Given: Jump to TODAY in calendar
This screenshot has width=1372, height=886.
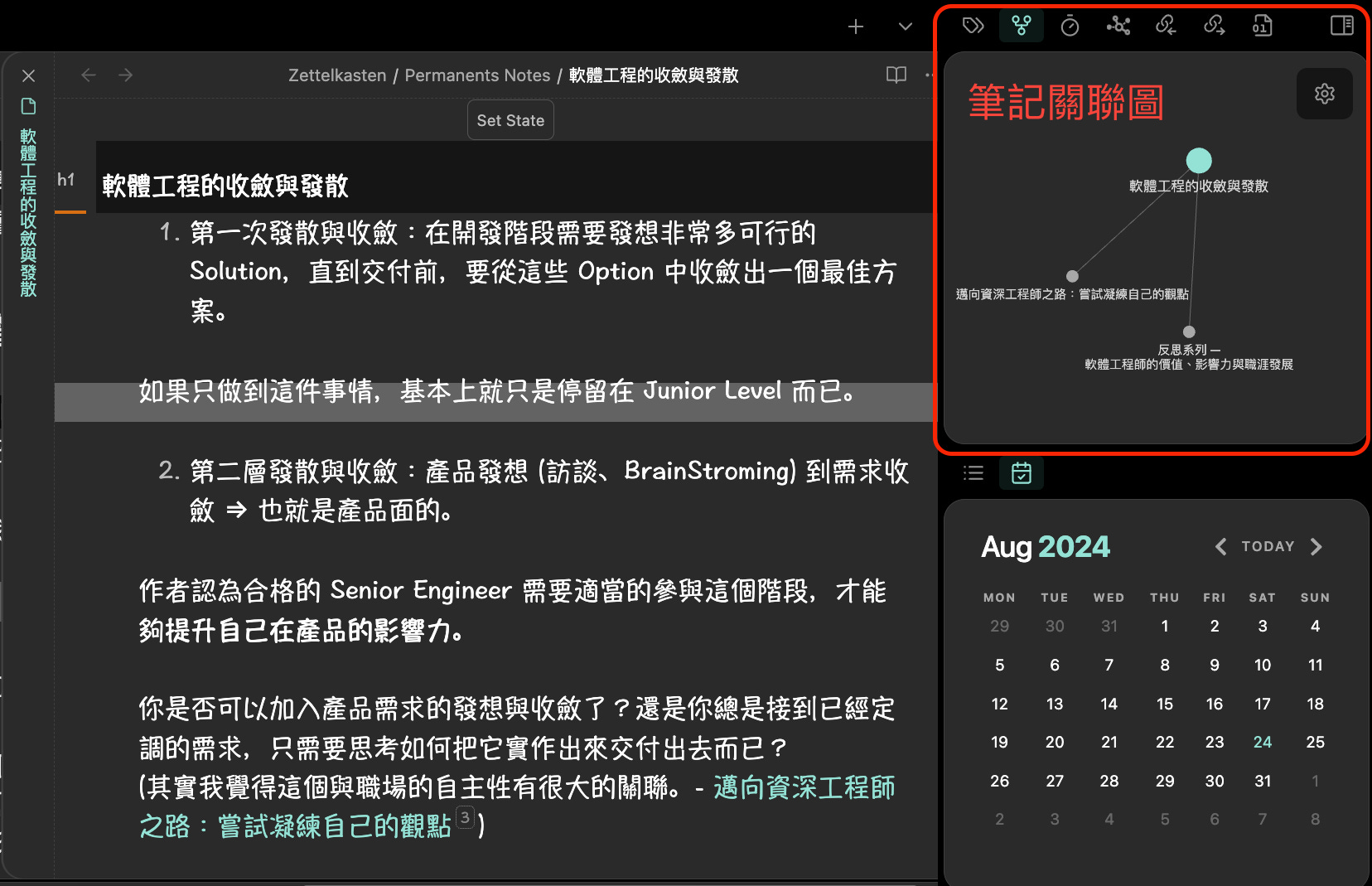Looking at the screenshot, I should (1268, 546).
